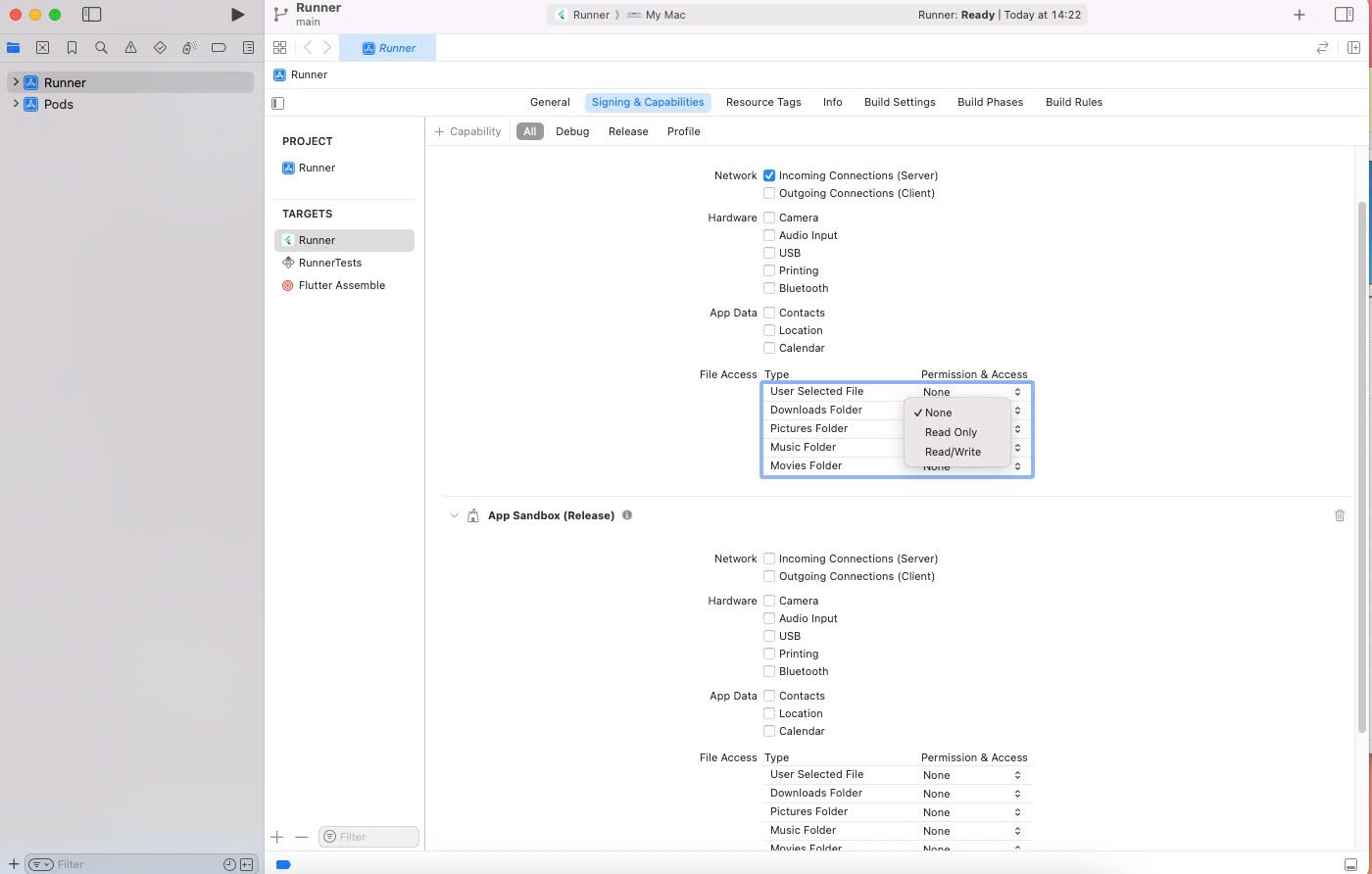The height and width of the screenshot is (874, 1372).
Task: Toggle the debug area at bottom right
Action: 1350,864
